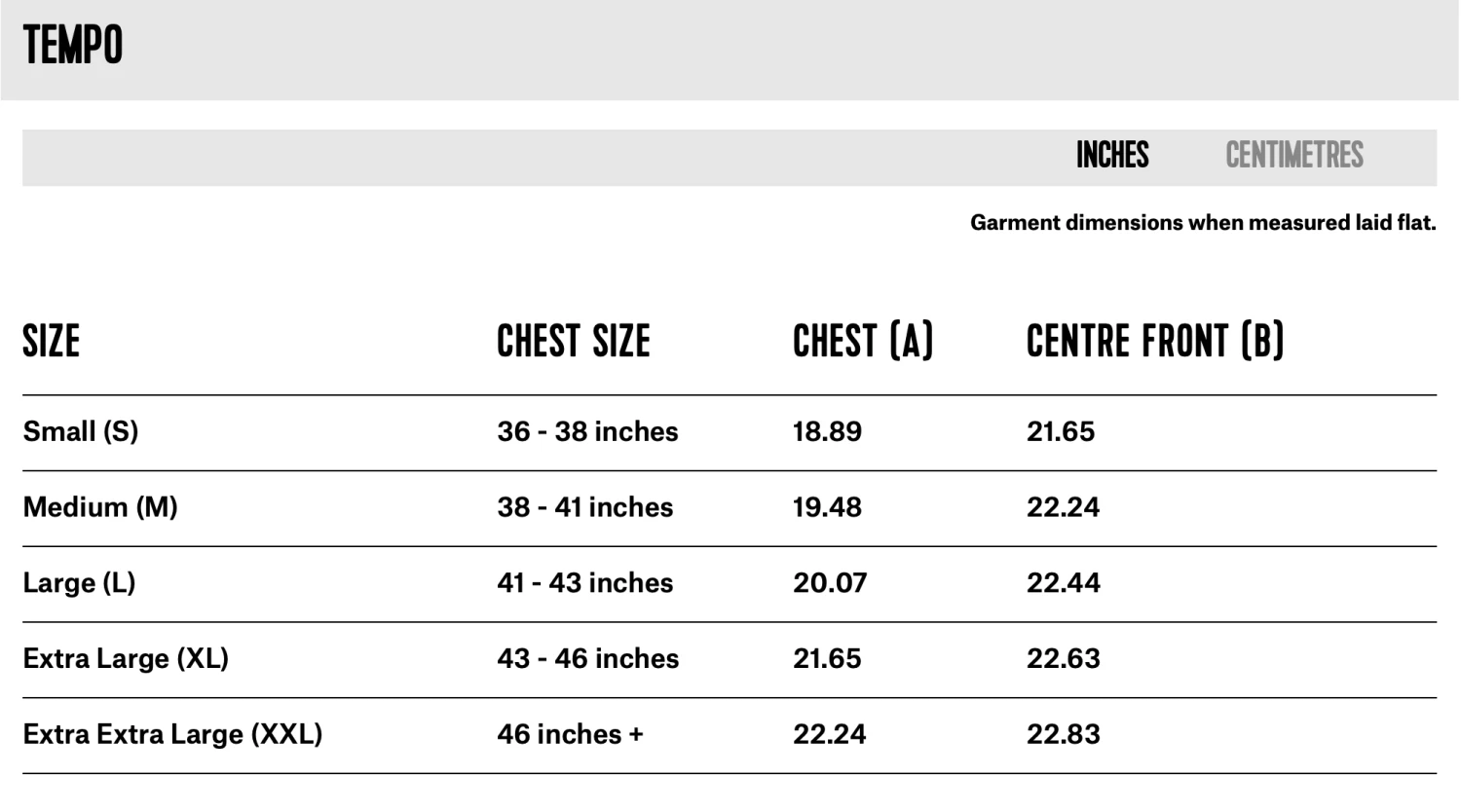Click the Chest (A) column header
This screenshot has width=1461, height=812.
point(863,342)
